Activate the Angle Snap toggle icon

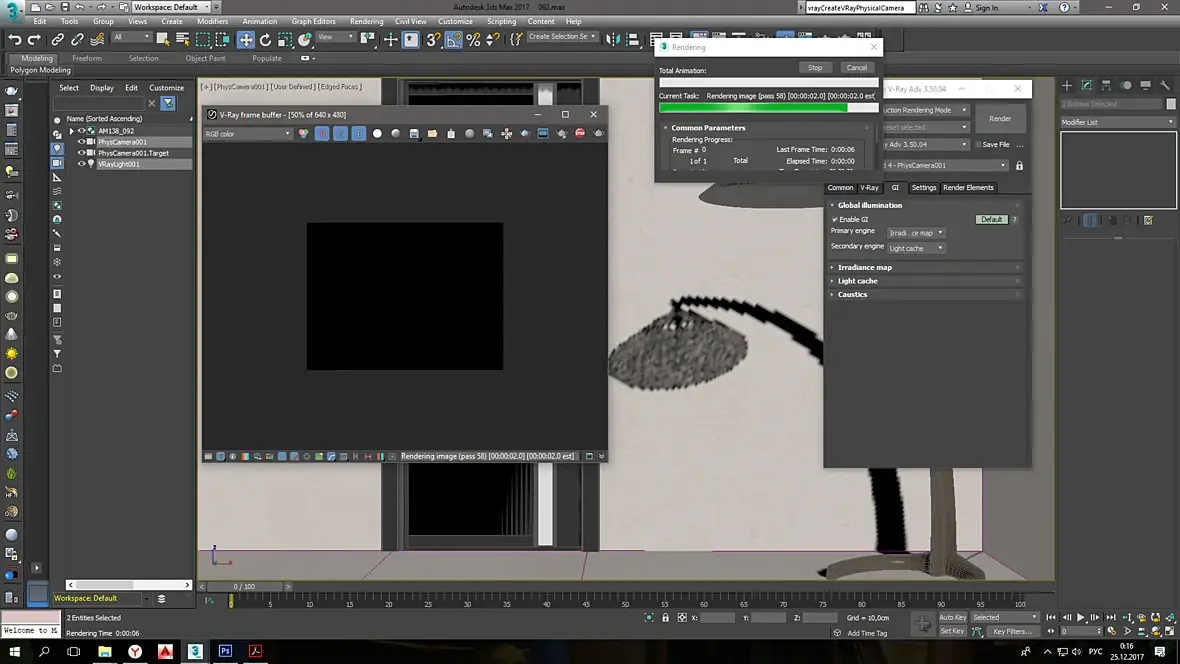[x=454, y=40]
